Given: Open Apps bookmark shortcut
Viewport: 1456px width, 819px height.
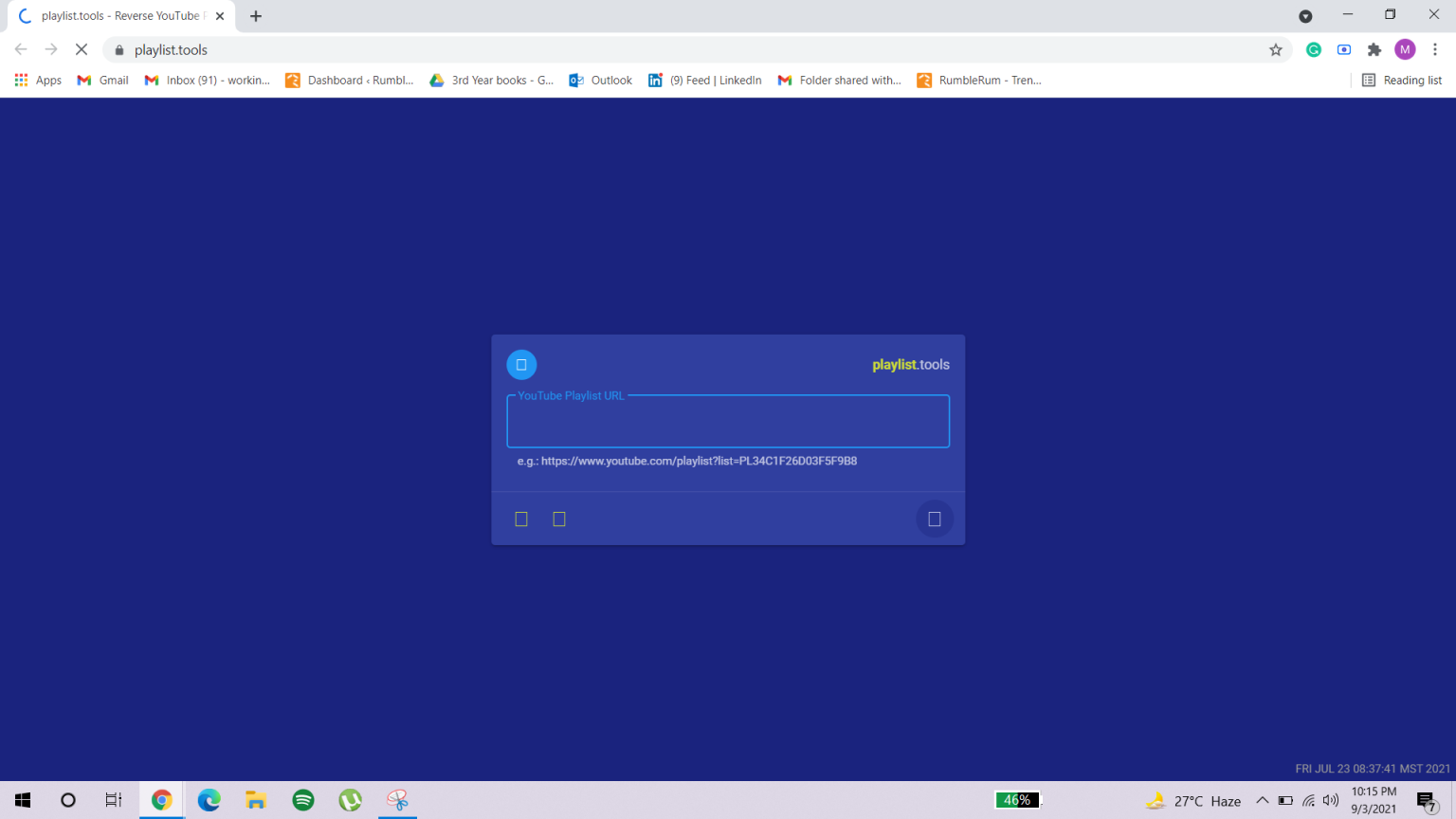Looking at the screenshot, I should (x=39, y=81).
